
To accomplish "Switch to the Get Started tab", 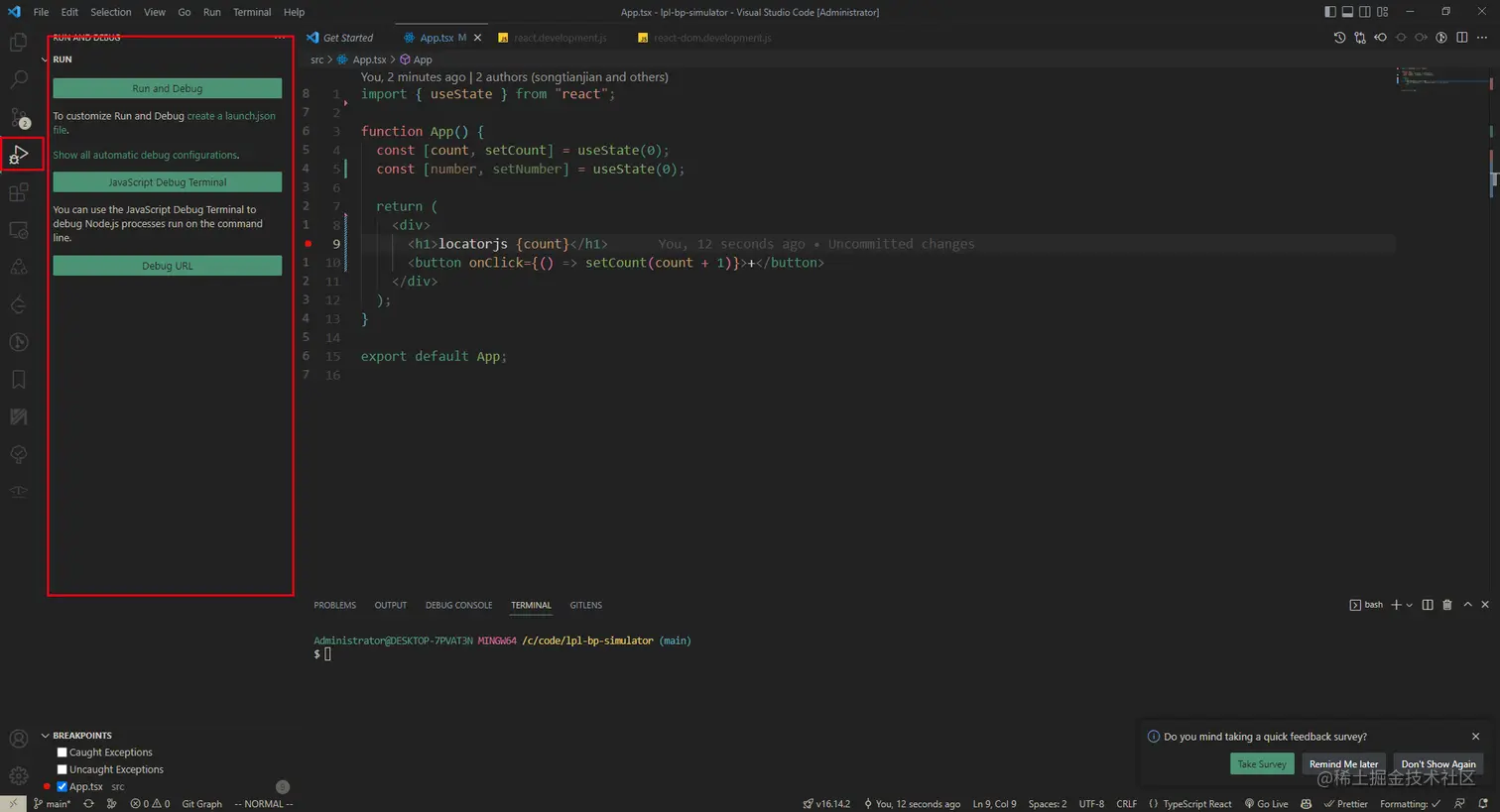I will click(x=340, y=38).
